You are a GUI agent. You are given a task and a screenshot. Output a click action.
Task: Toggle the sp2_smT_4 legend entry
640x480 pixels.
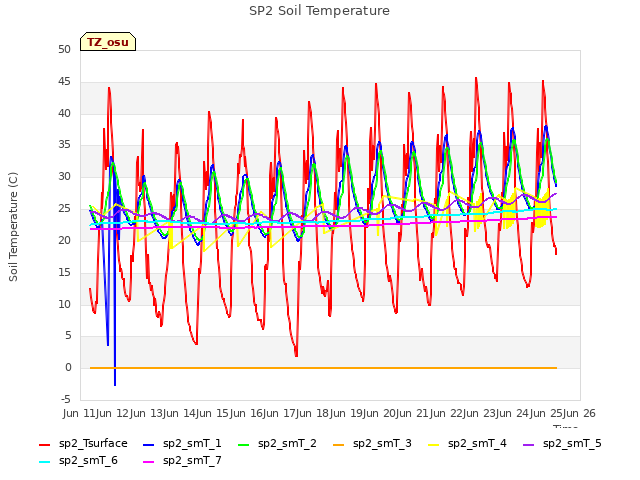pos(467,444)
